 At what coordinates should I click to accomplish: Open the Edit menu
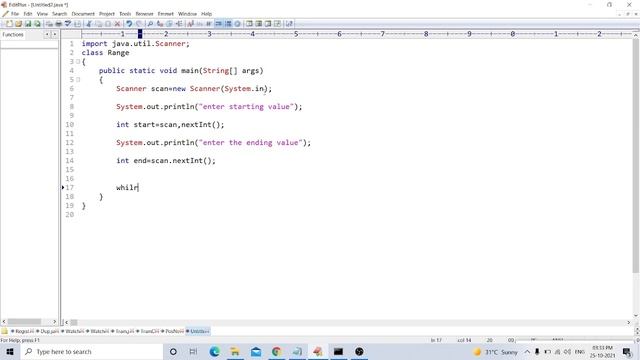(x=28, y=14)
